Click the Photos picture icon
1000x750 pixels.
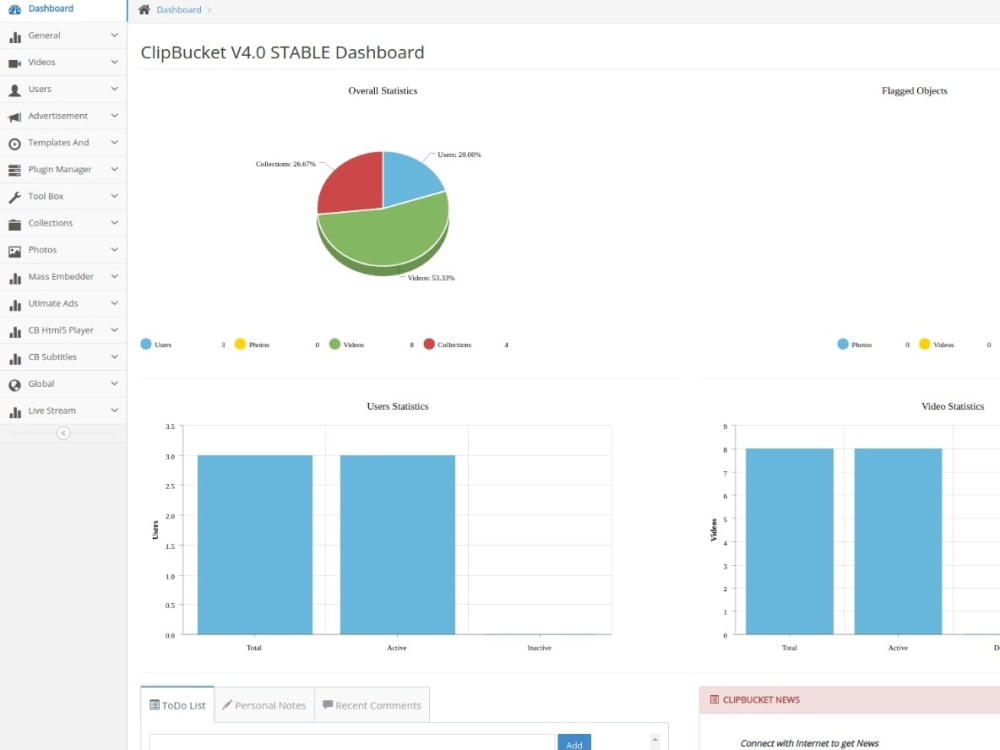(15, 251)
